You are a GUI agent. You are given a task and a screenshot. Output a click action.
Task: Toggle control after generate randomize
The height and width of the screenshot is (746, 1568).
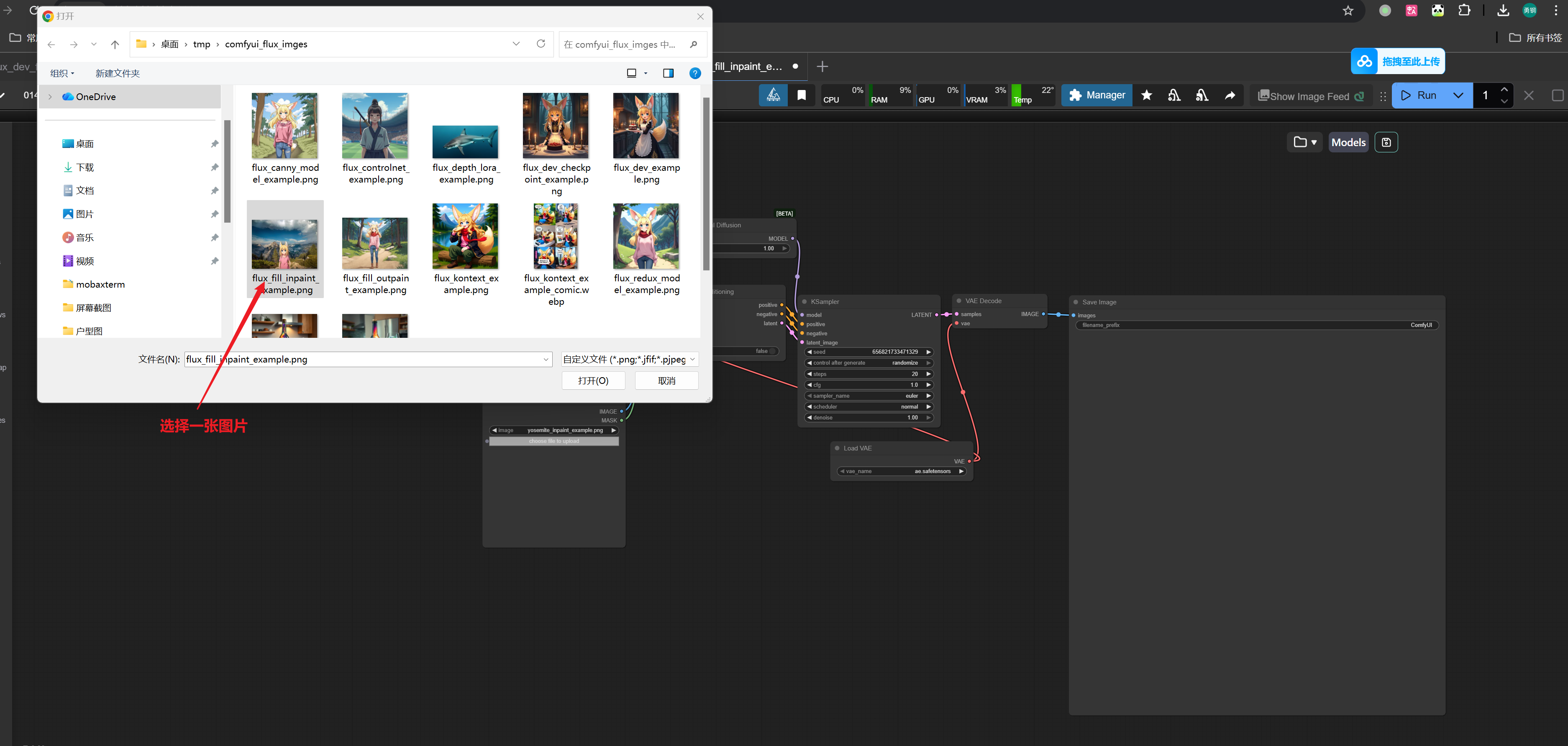(869, 363)
